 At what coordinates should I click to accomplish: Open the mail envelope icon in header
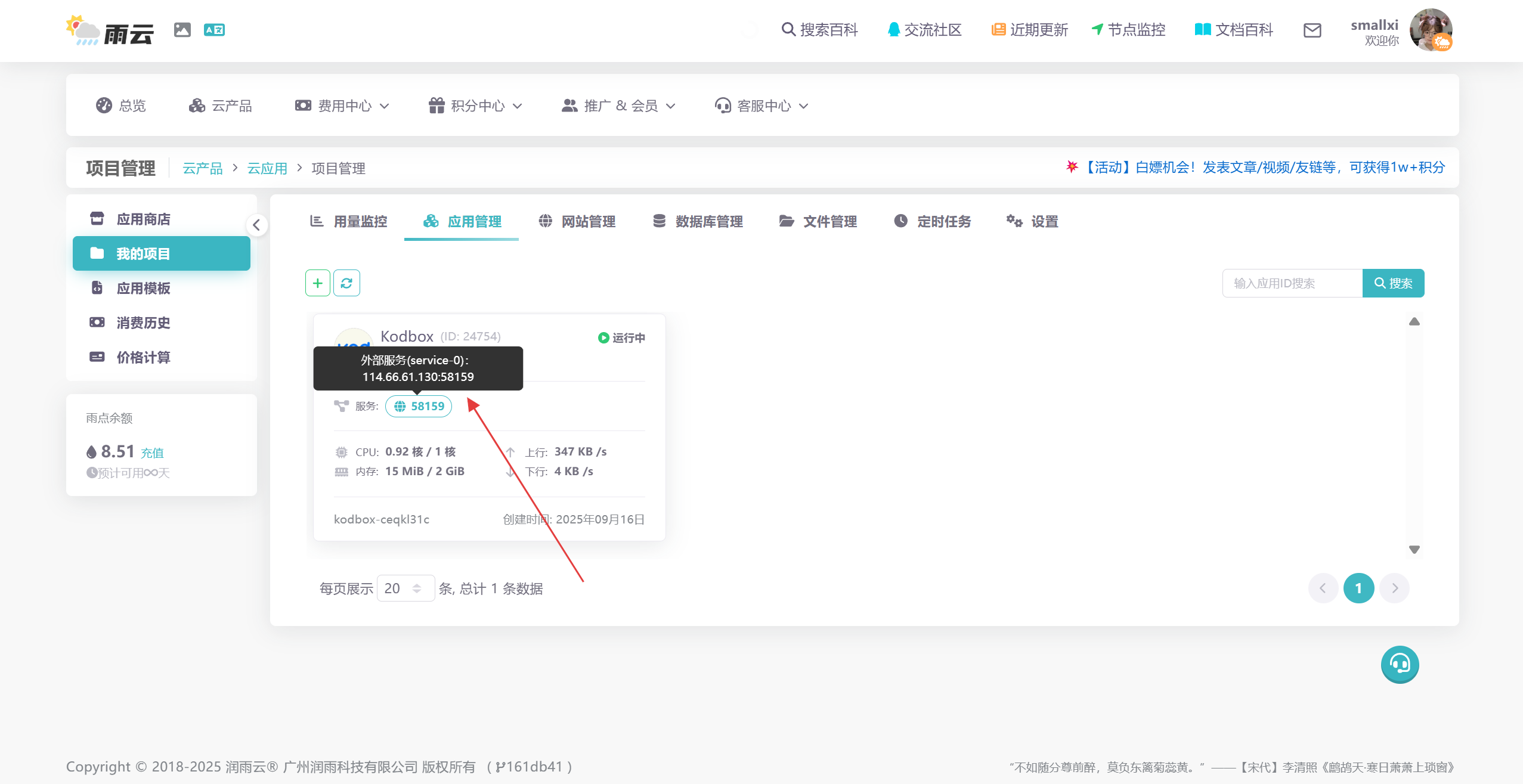pyautogui.click(x=1312, y=30)
